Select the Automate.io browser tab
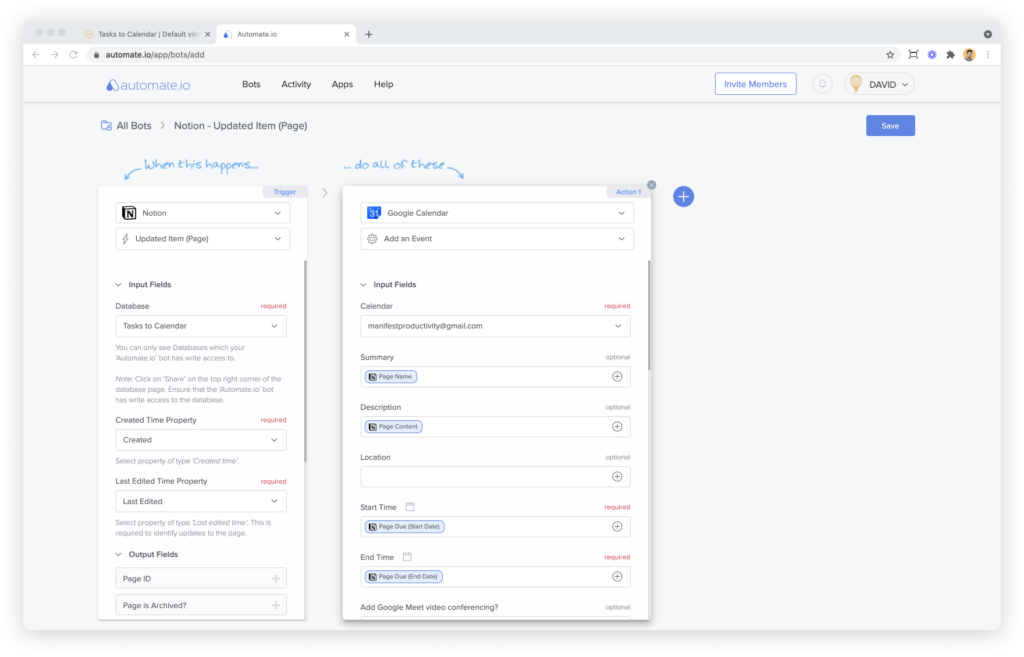The height and width of the screenshot is (657, 1024). click(286, 34)
